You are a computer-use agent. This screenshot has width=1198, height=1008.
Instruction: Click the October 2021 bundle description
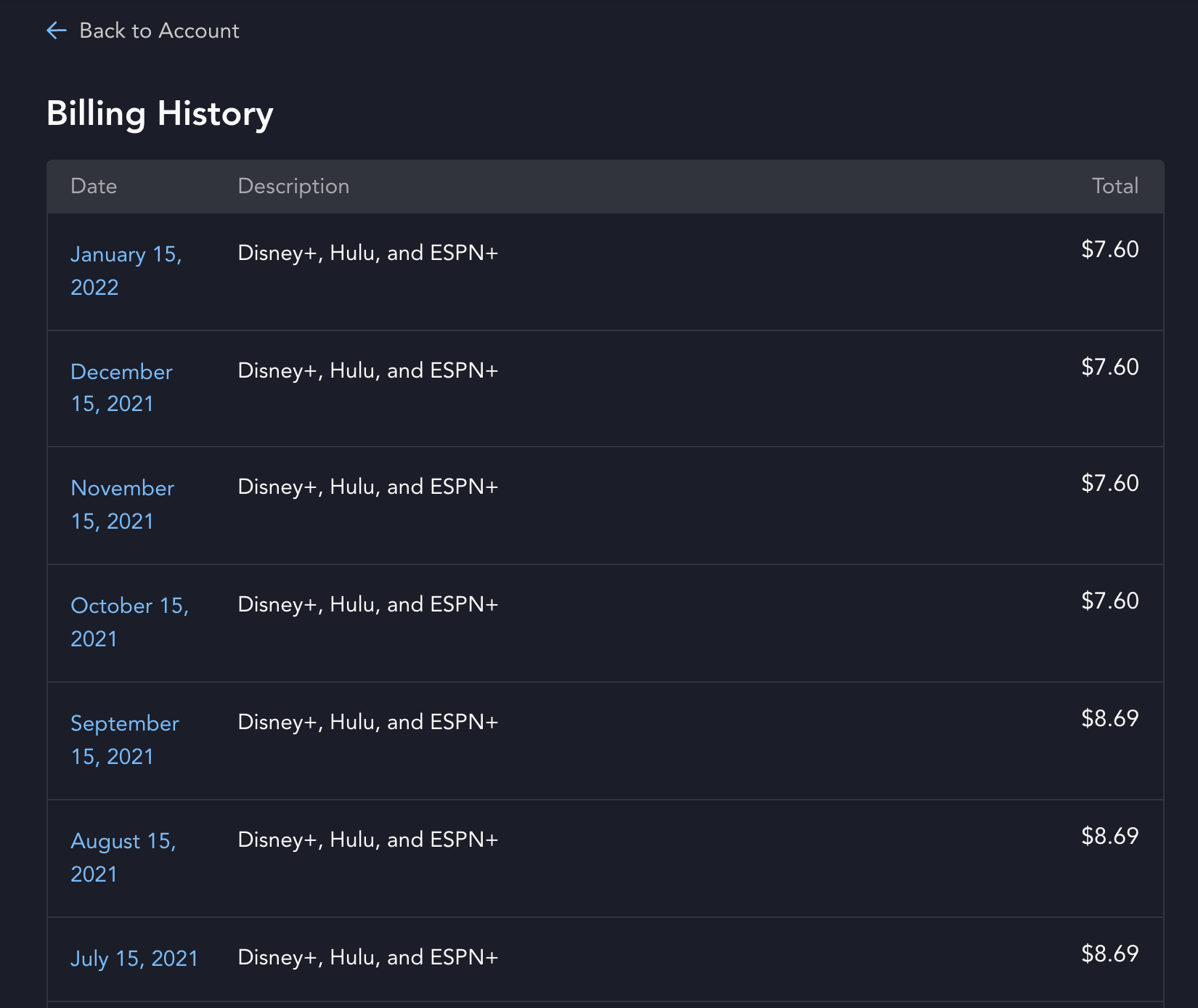[x=367, y=605]
